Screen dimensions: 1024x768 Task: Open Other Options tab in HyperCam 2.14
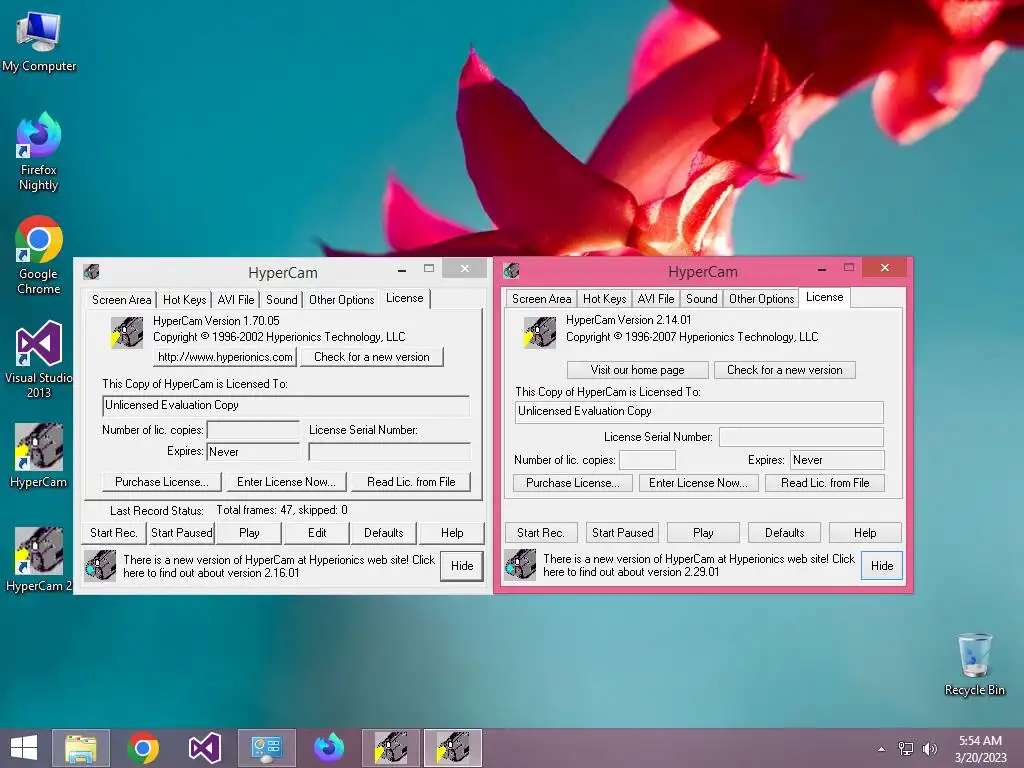click(761, 298)
